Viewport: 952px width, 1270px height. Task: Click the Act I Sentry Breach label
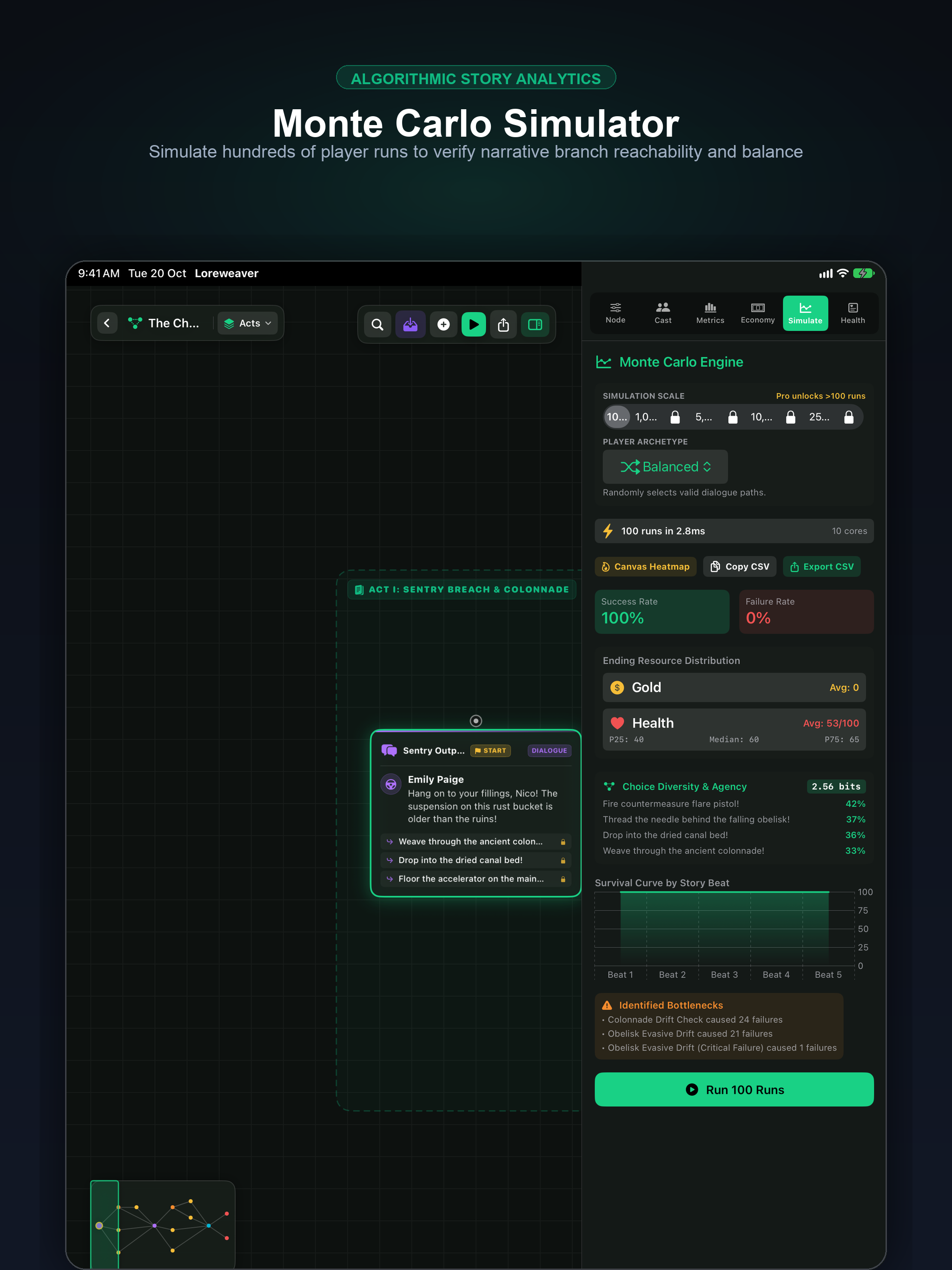click(462, 589)
